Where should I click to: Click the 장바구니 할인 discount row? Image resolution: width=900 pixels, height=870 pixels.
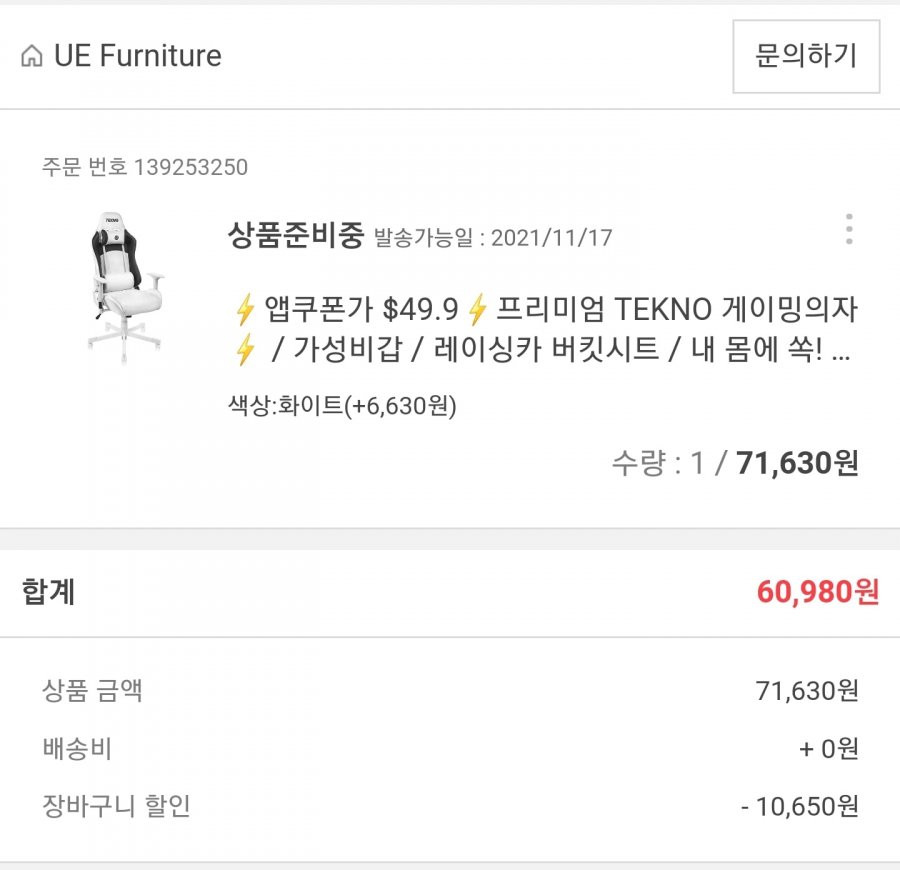pyautogui.click(x=450, y=806)
